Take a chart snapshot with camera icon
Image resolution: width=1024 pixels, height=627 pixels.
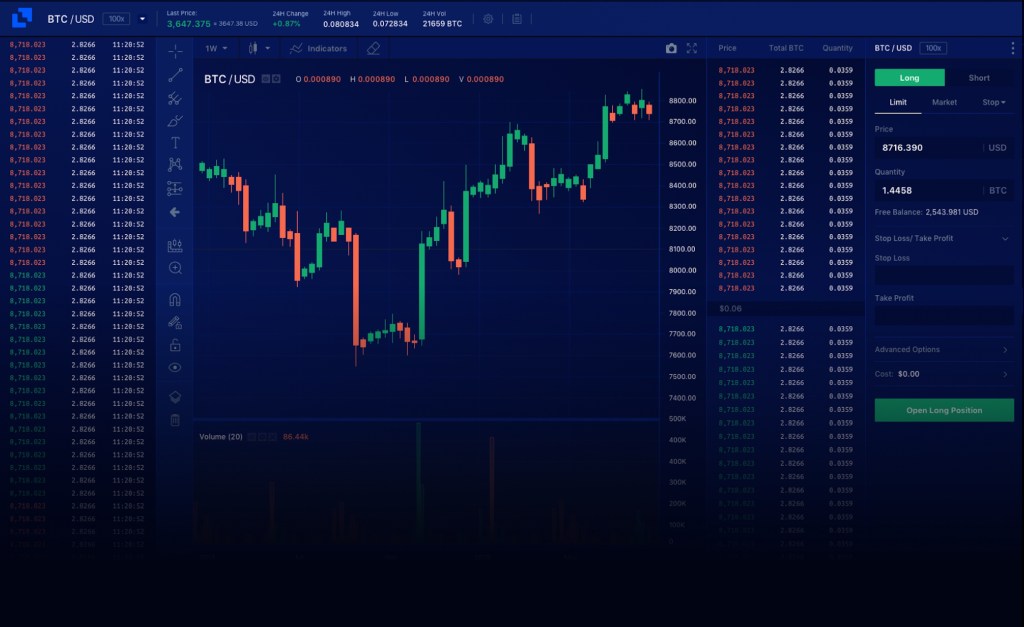point(671,48)
